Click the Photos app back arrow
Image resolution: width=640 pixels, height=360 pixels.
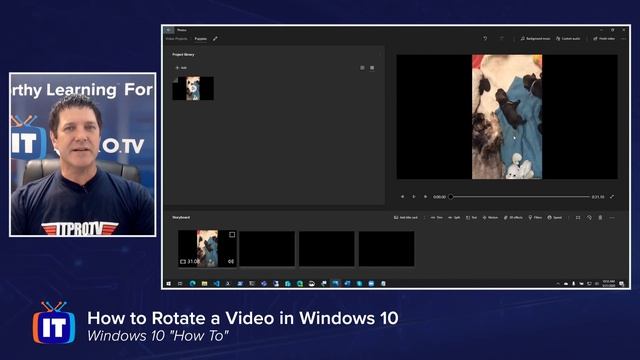[x=168, y=30]
